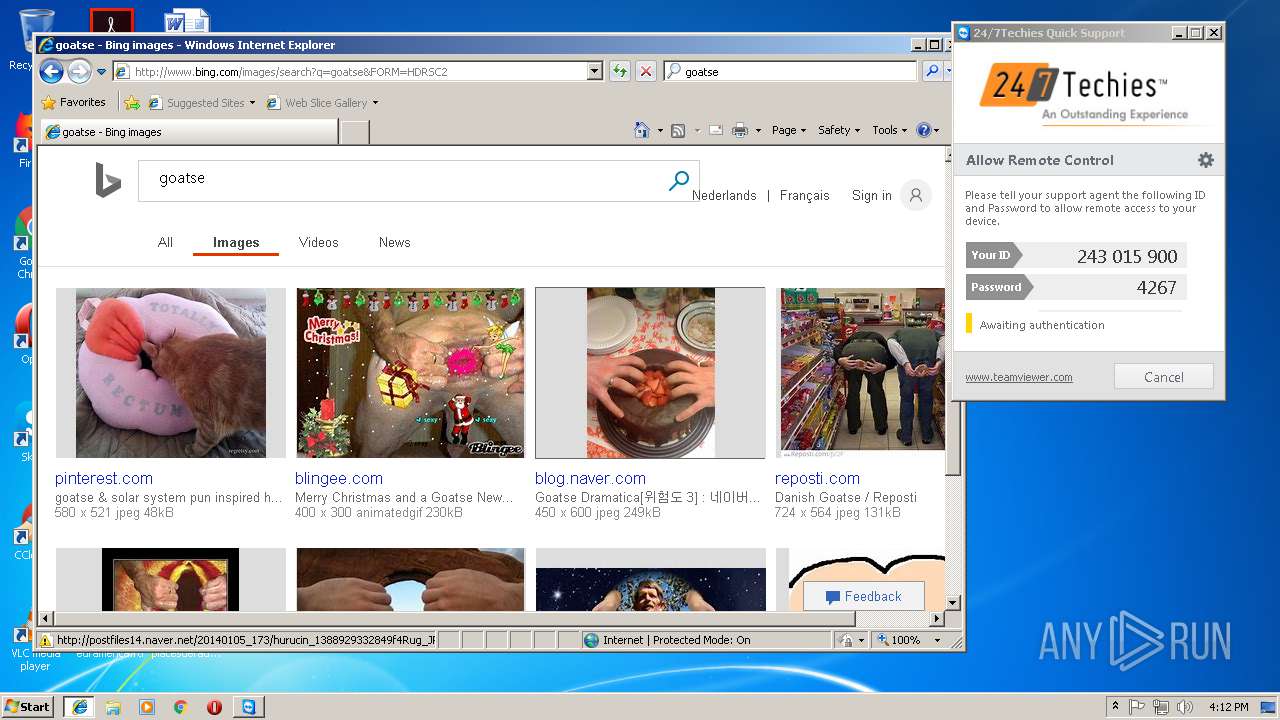Click the Bing logo
The height and width of the screenshot is (720, 1280).
107,180
